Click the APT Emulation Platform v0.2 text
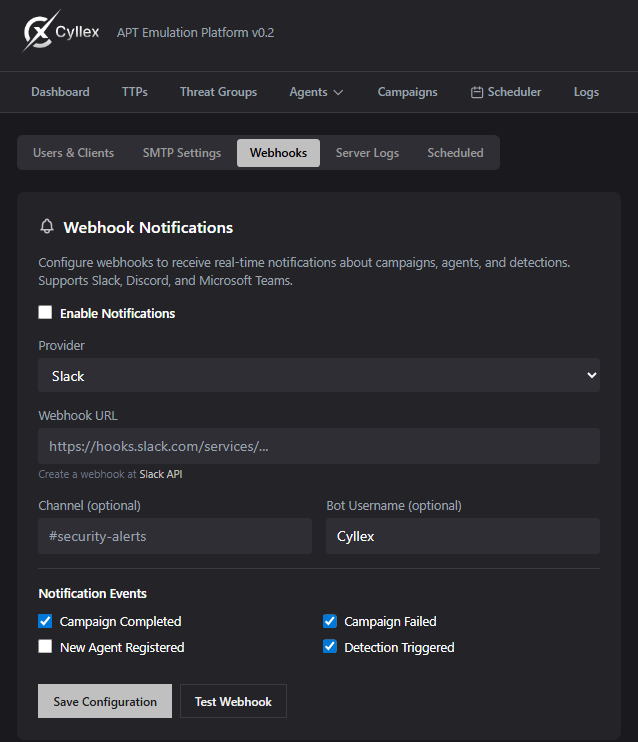 pyautogui.click(x=195, y=33)
